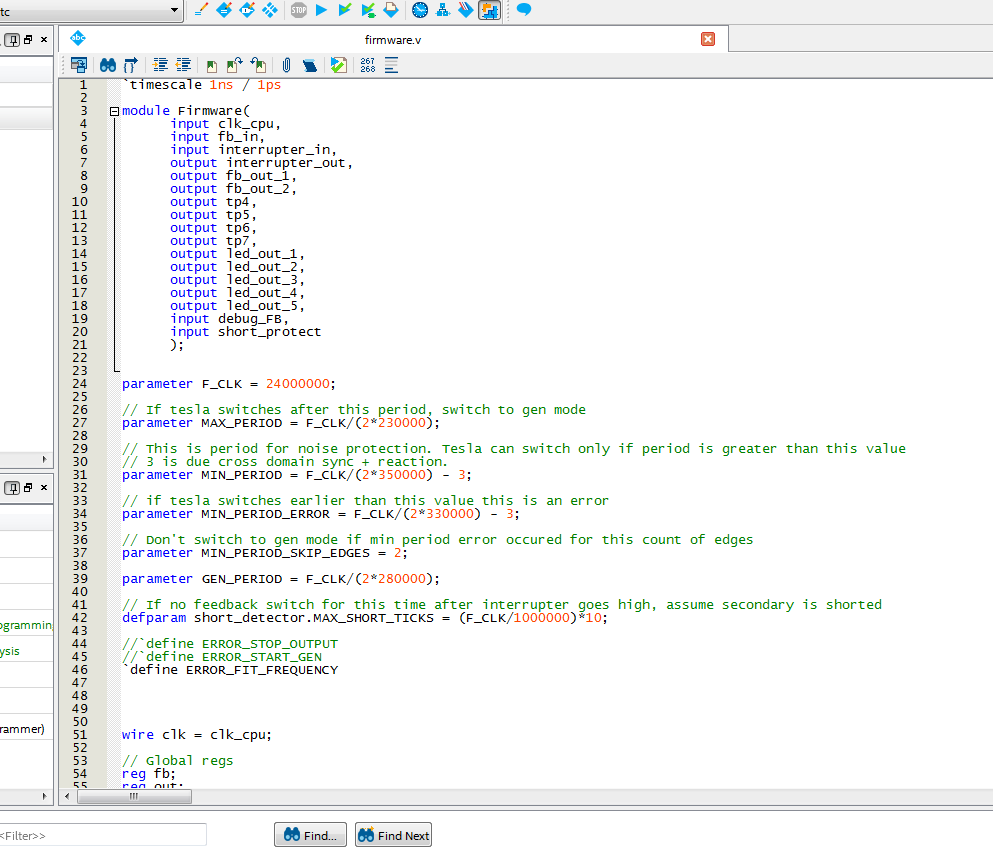The width and height of the screenshot is (993, 849).
Task: Click the Increase Indent icon
Action: 160,66
